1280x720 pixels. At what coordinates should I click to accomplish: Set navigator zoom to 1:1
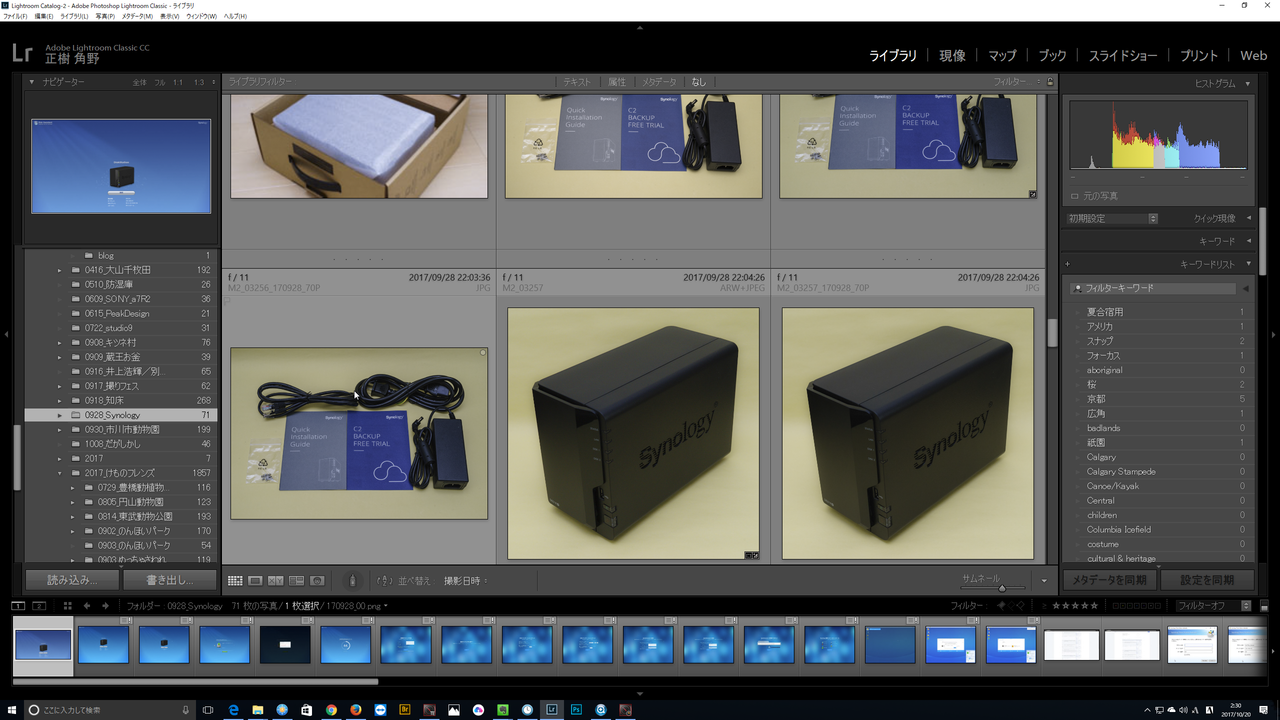(x=178, y=82)
